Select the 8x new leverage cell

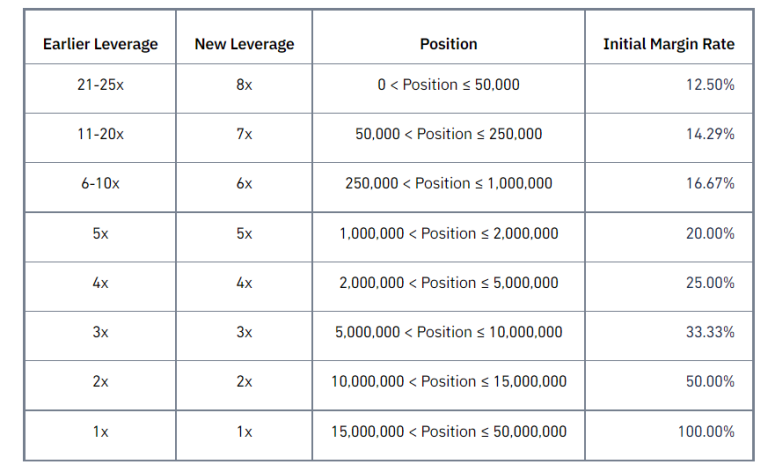click(x=244, y=85)
